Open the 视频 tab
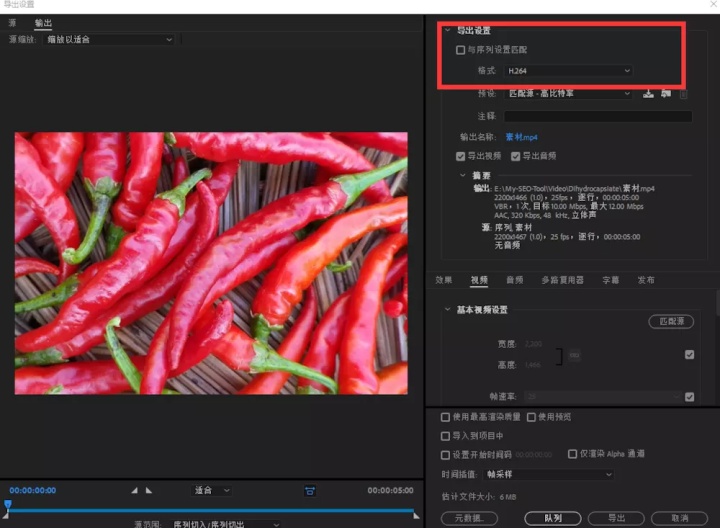The width and height of the screenshot is (720, 528). 479,280
